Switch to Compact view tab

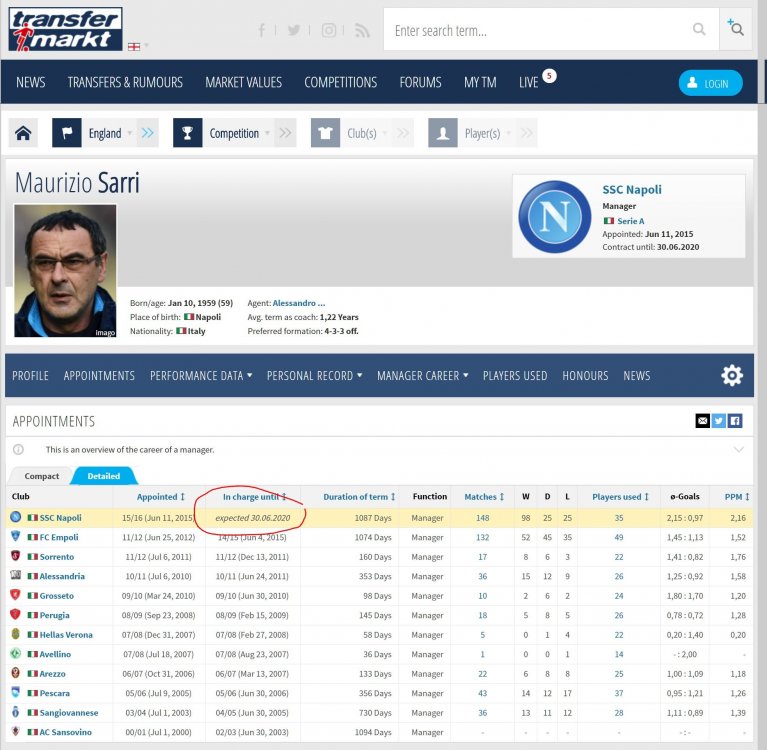point(42,476)
